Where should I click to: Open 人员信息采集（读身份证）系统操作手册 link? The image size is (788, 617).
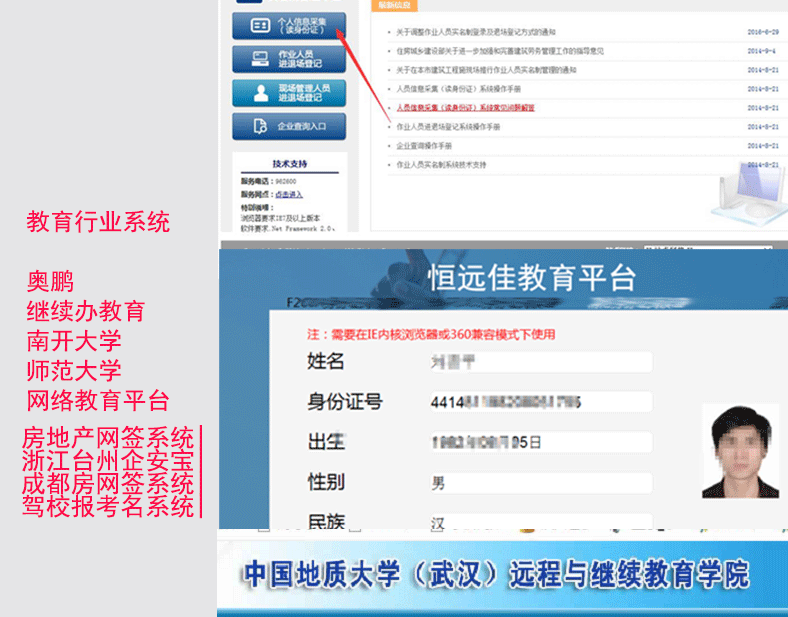[458, 89]
